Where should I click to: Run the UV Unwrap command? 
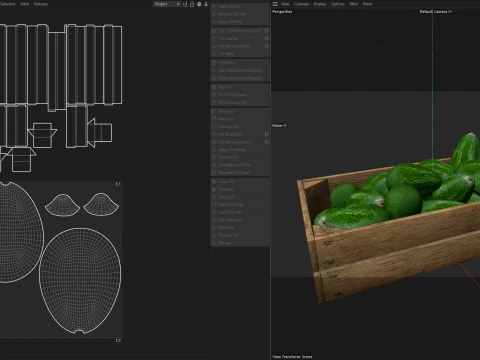(240, 38)
